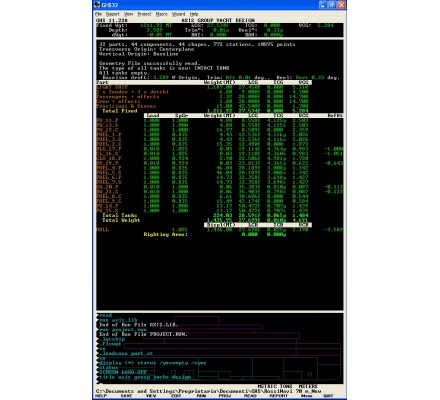Click the 'METRIC TONS' units indicator
This screenshot has height=400, width=440.
[x=275, y=387]
